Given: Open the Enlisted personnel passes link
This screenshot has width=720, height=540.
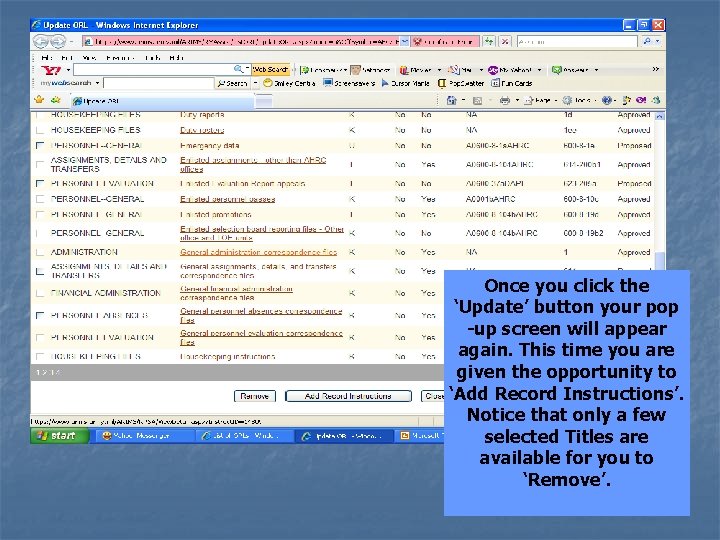Looking at the screenshot, I should (228, 199).
